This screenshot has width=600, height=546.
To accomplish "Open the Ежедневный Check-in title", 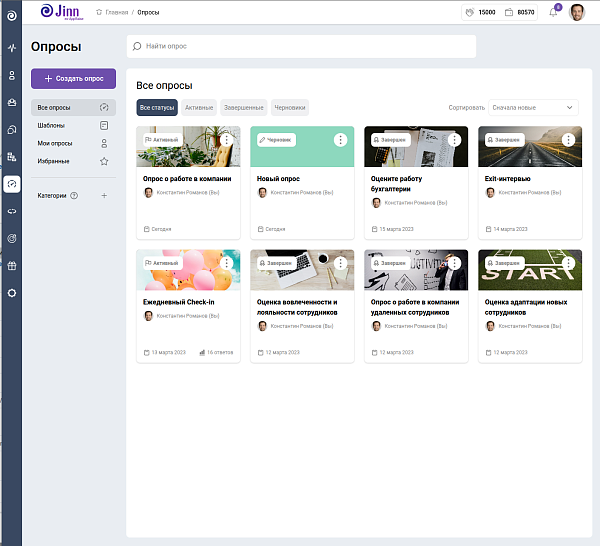I will [179, 302].
